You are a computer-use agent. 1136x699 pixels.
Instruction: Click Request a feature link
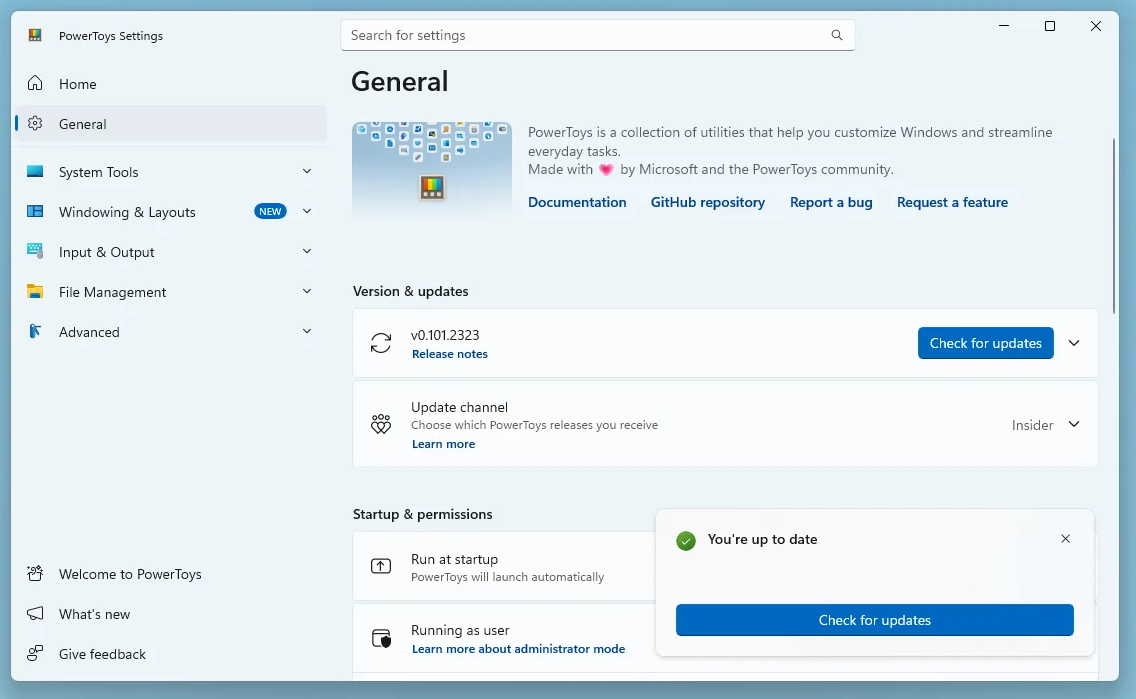pos(952,202)
